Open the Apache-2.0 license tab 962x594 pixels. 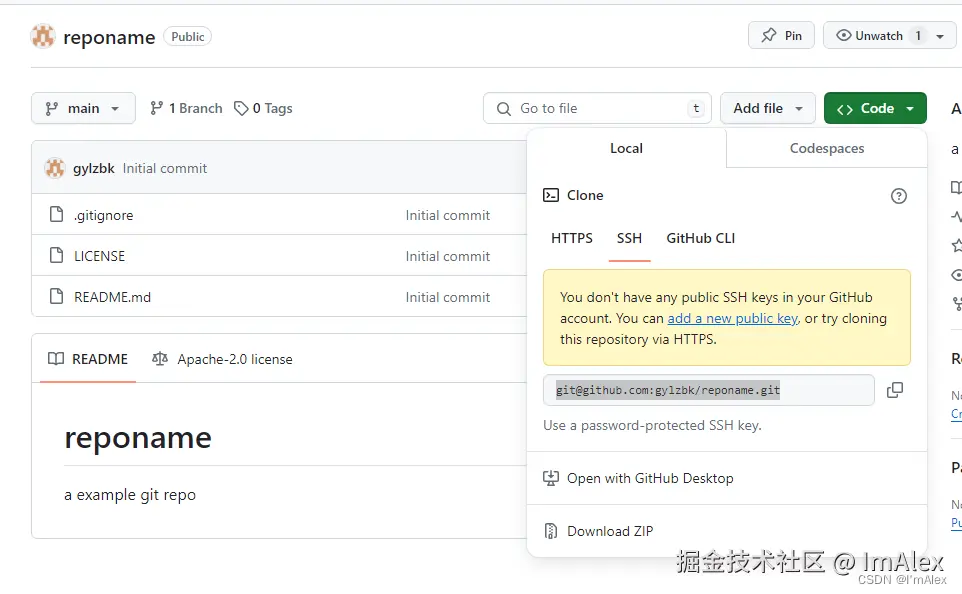point(222,359)
